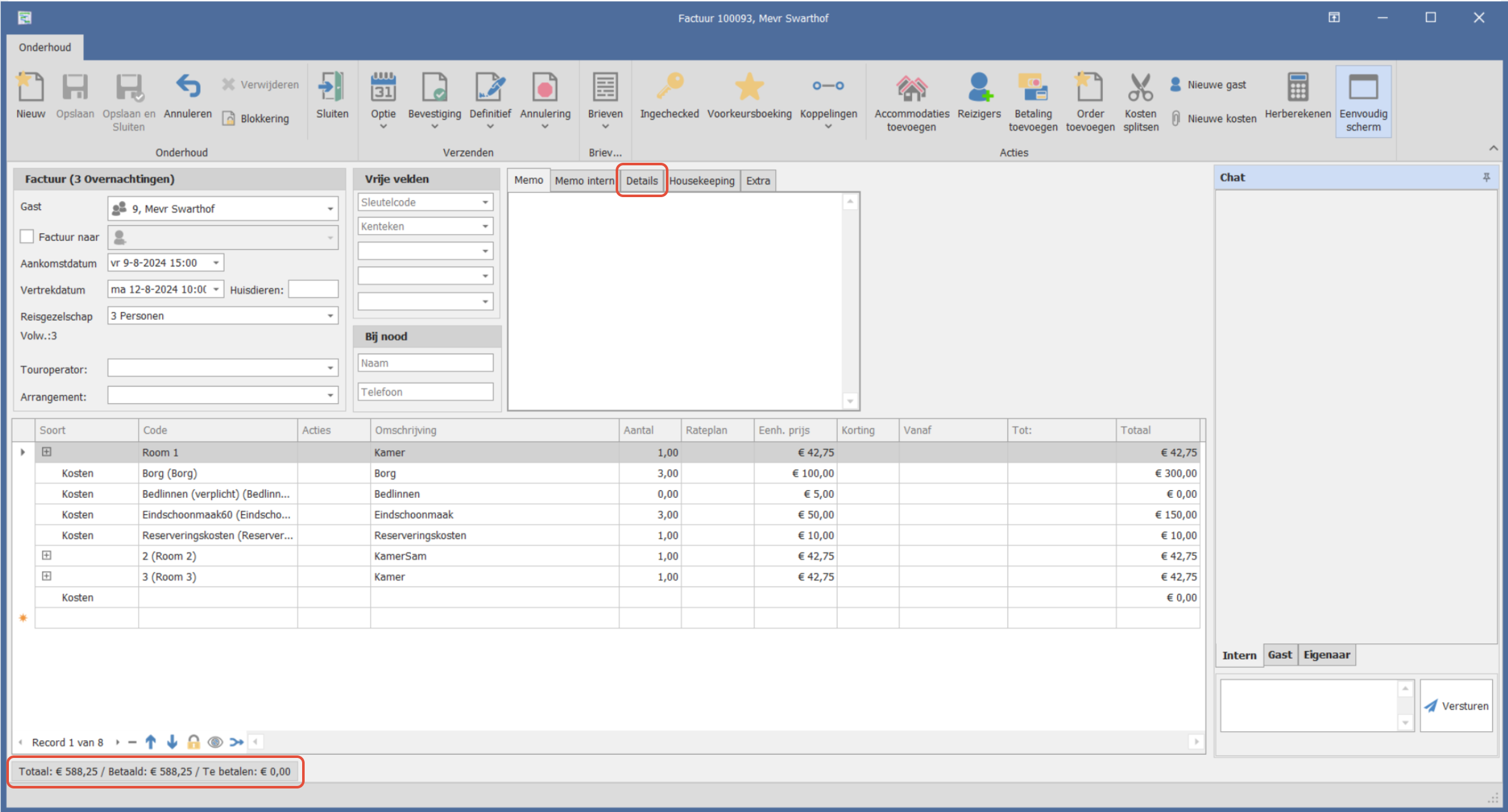Toggle the eye icon in record navigator
Image resolution: width=1508 pixels, height=812 pixels.
215,742
